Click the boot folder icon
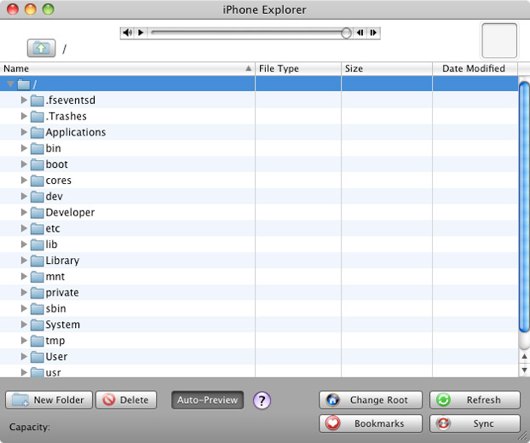This screenshot has width=530, height=443. 37,165
